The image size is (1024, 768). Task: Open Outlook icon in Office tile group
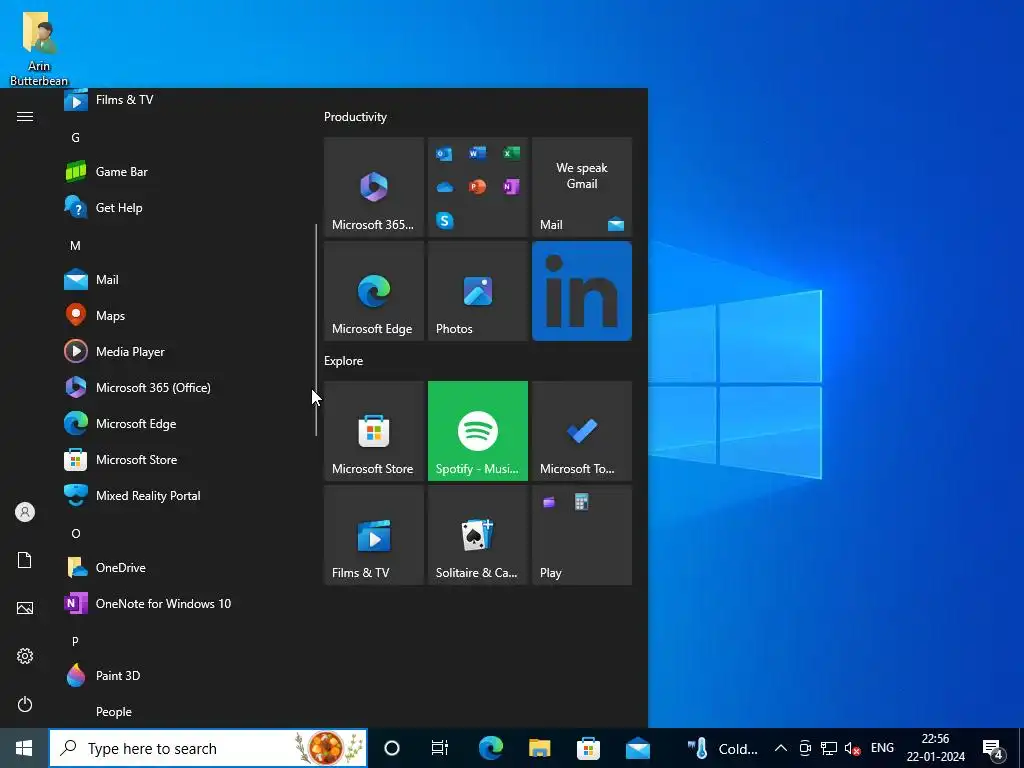tap(444, 153)
